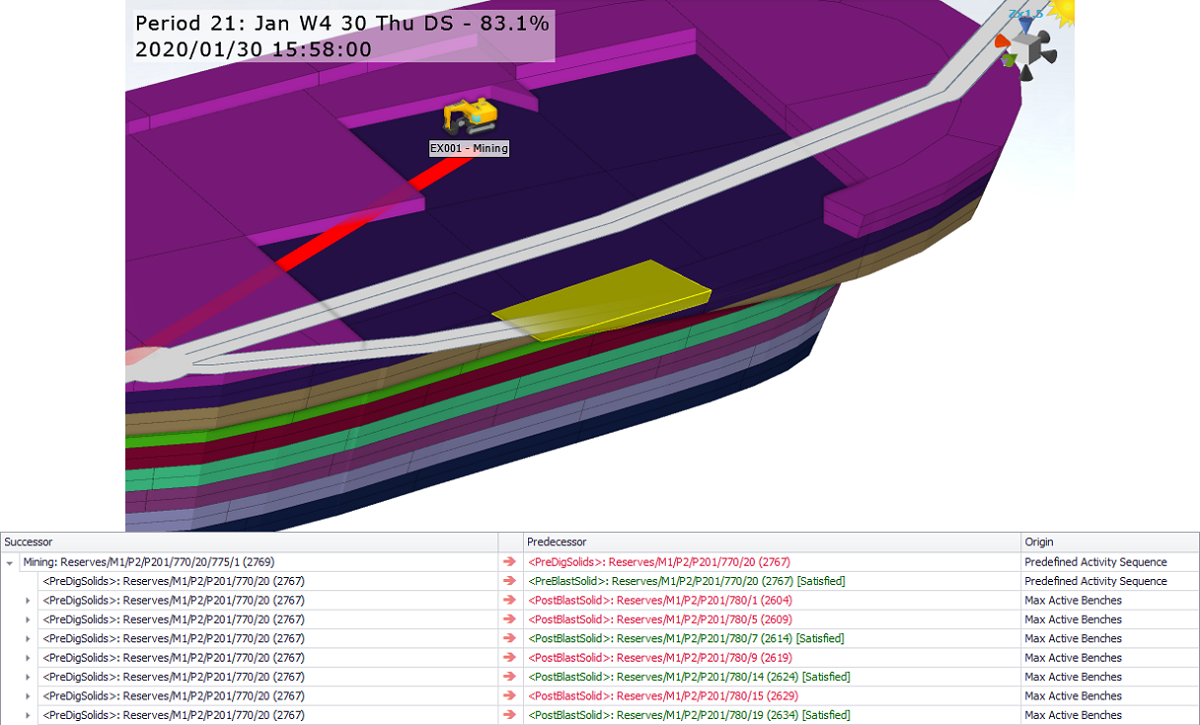Click the red arrow in the Mining 2769 row
The image size is (1200, 725).
click(511, 562)
